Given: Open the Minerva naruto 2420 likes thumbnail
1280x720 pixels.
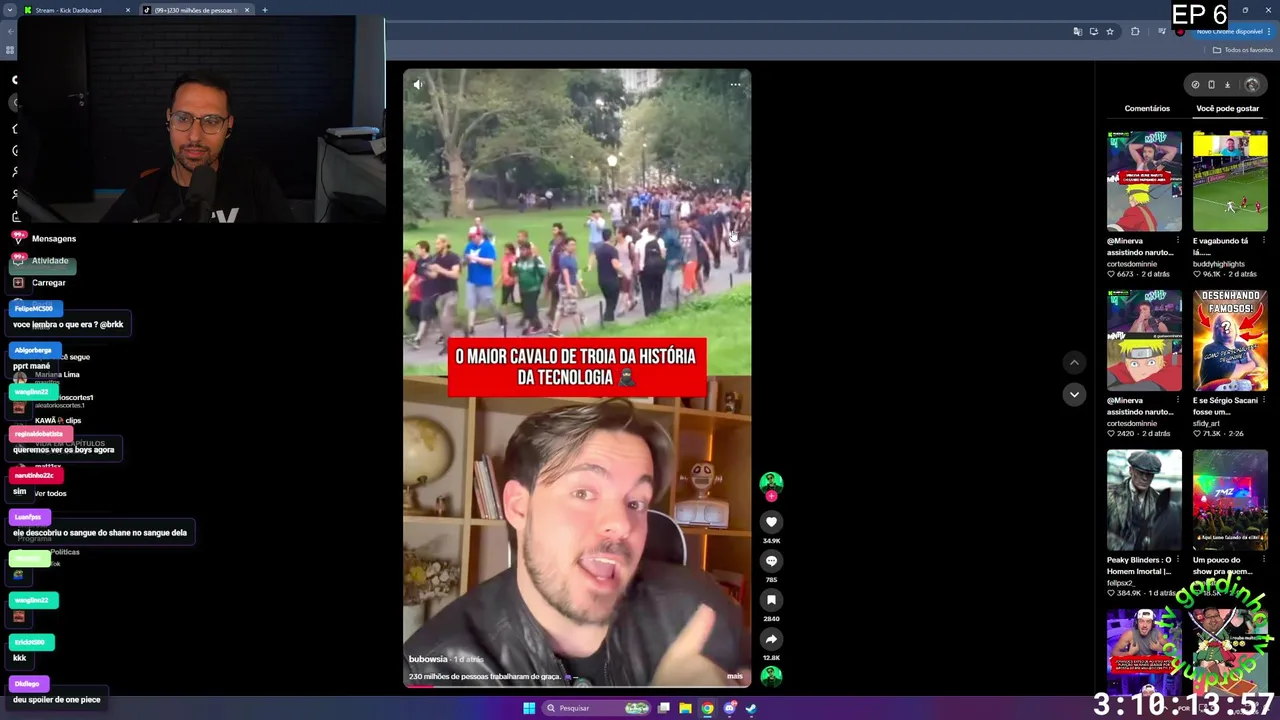Looking at the screenshot, I should [x=1144, y=341].
